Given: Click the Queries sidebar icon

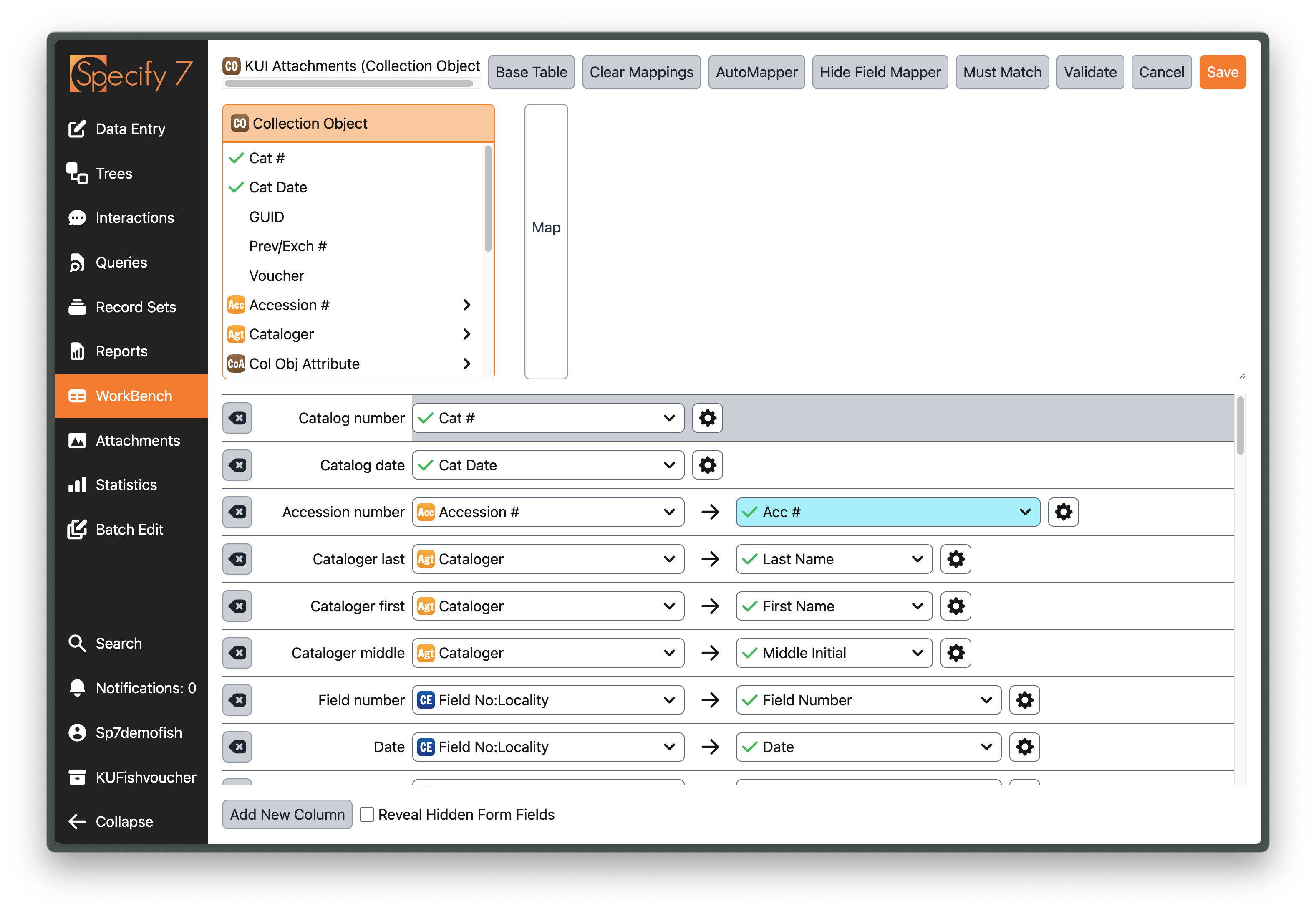Looking at the screenshot, I should click(77, 263).
